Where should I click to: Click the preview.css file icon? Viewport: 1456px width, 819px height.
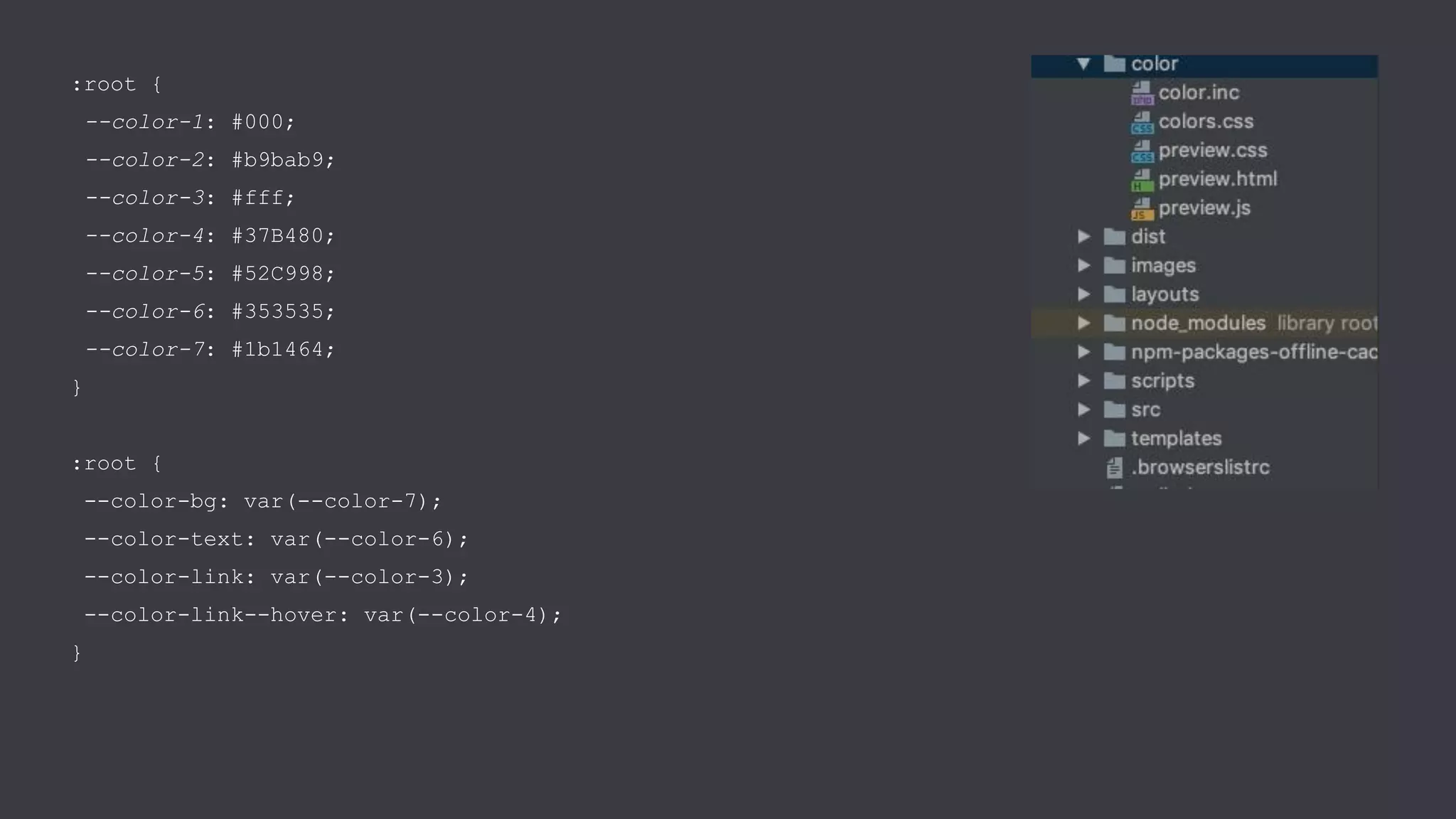[x=1142, y=151]
